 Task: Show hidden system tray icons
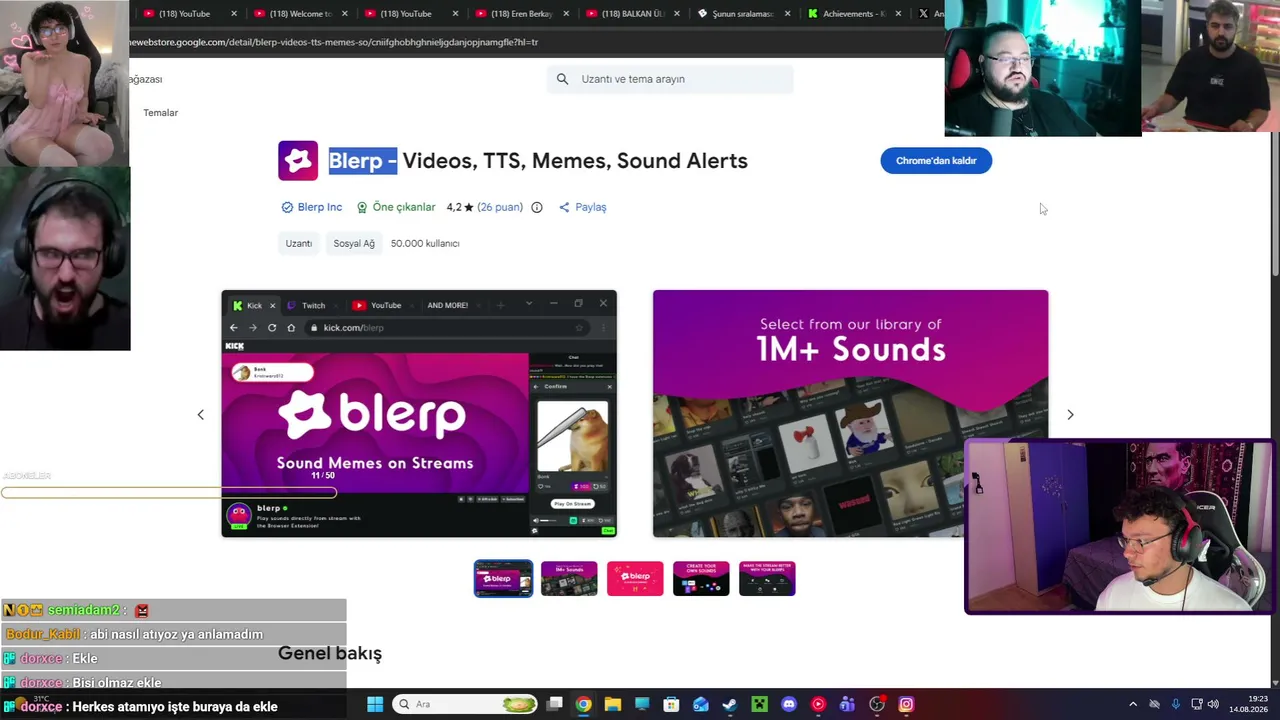(1132, 705)
